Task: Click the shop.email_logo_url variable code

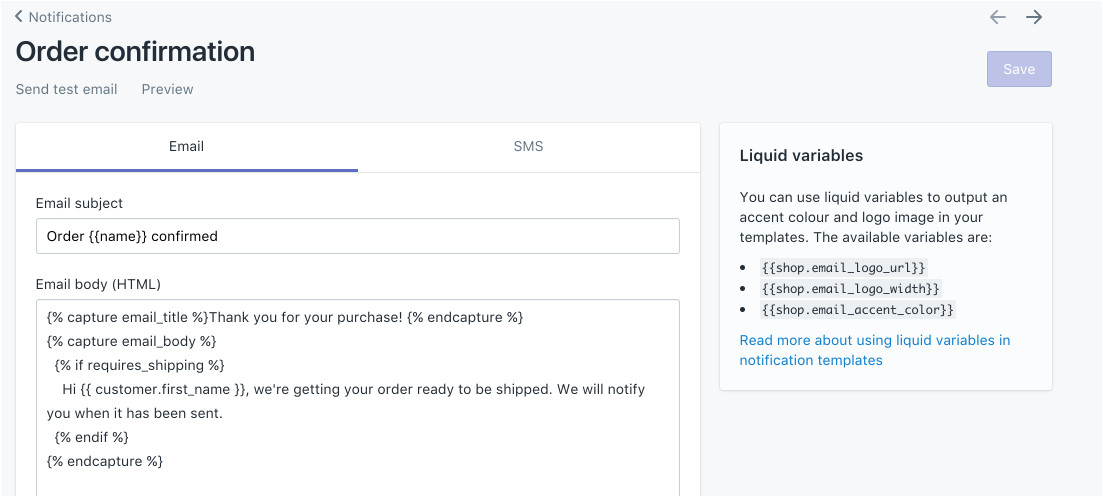Action: [843, 268]
